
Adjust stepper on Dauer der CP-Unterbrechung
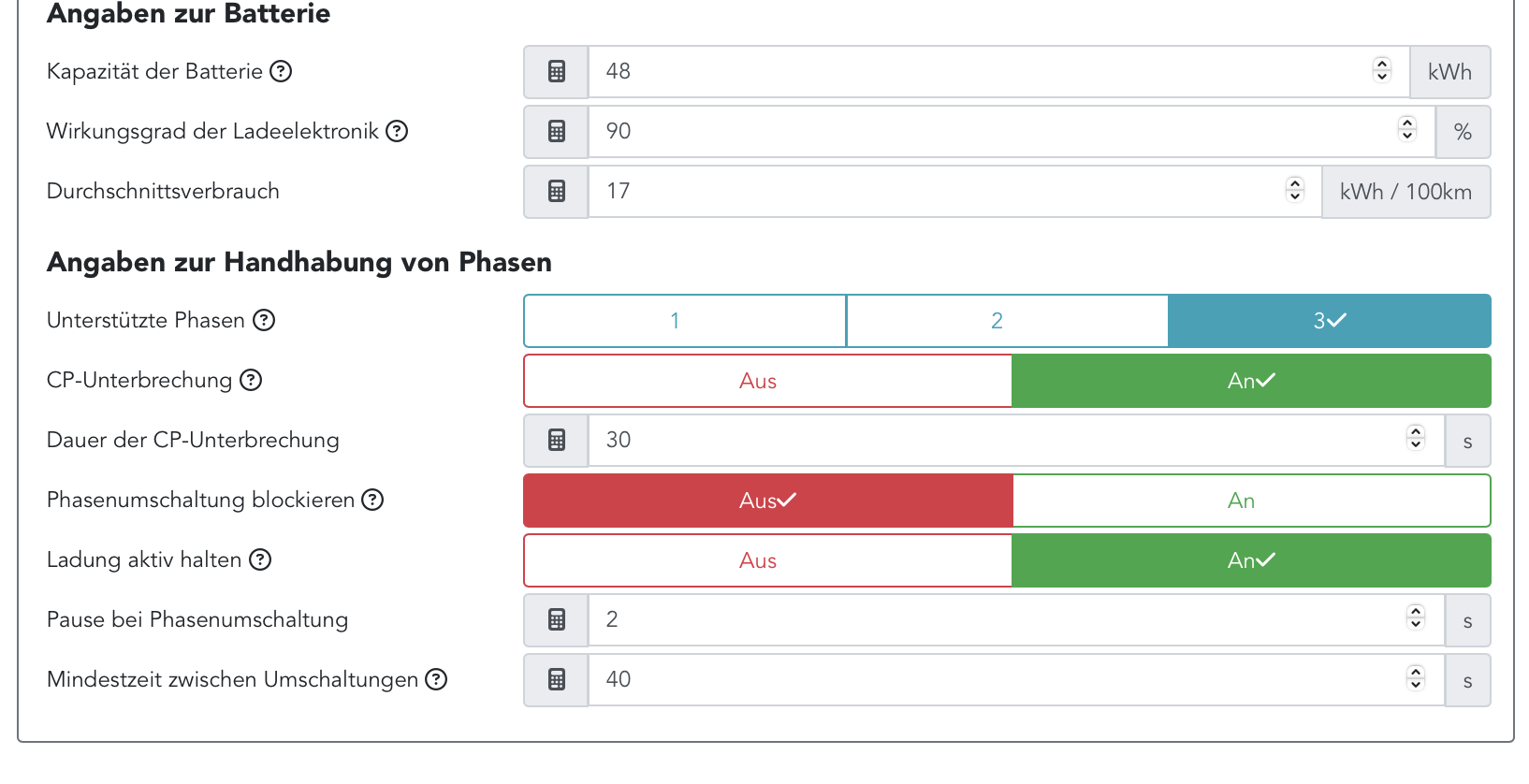1416,438
